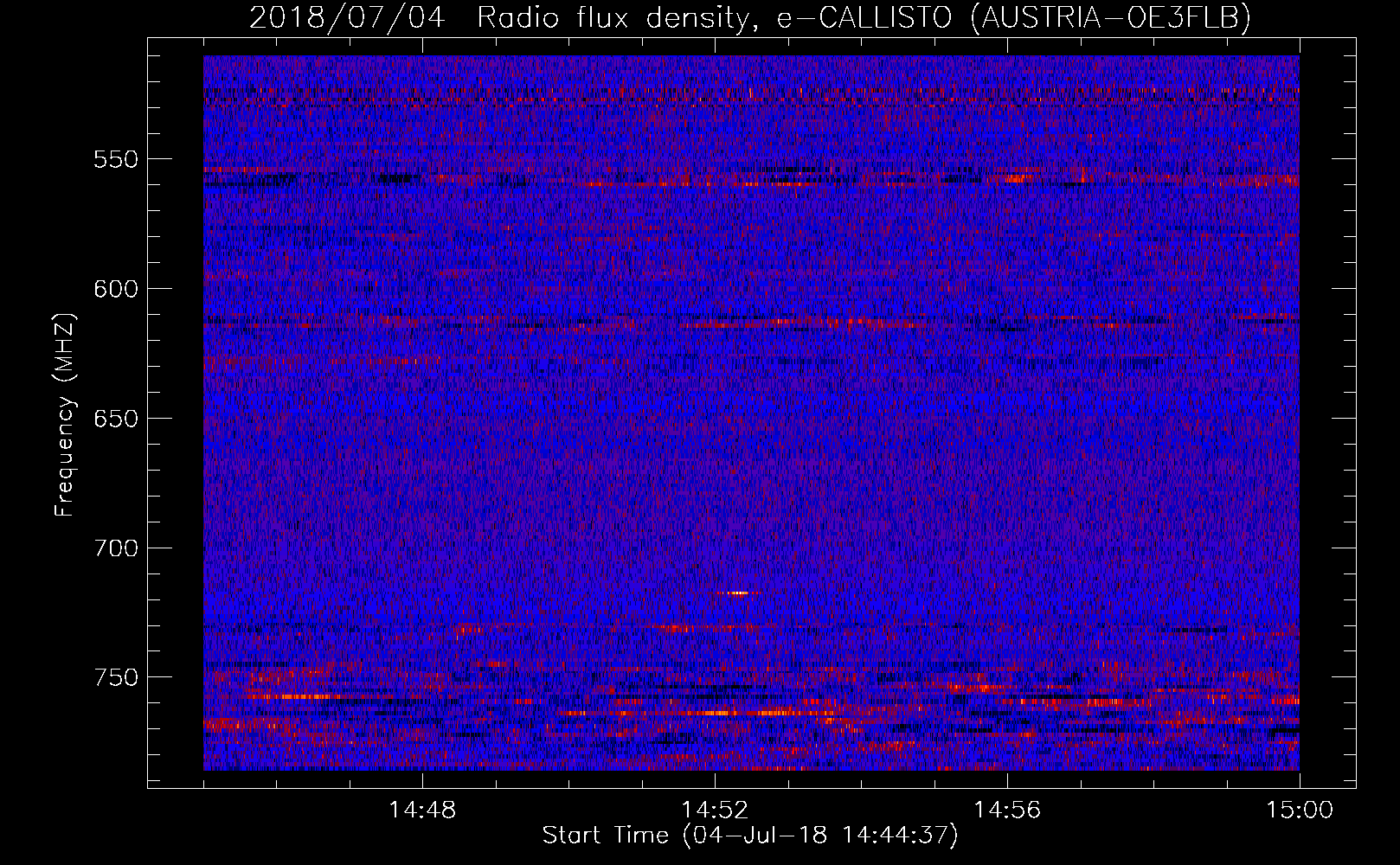Click the bright yellow burst near 14:52
Screen dimensions: 1400x865
[x=738, y=593]
